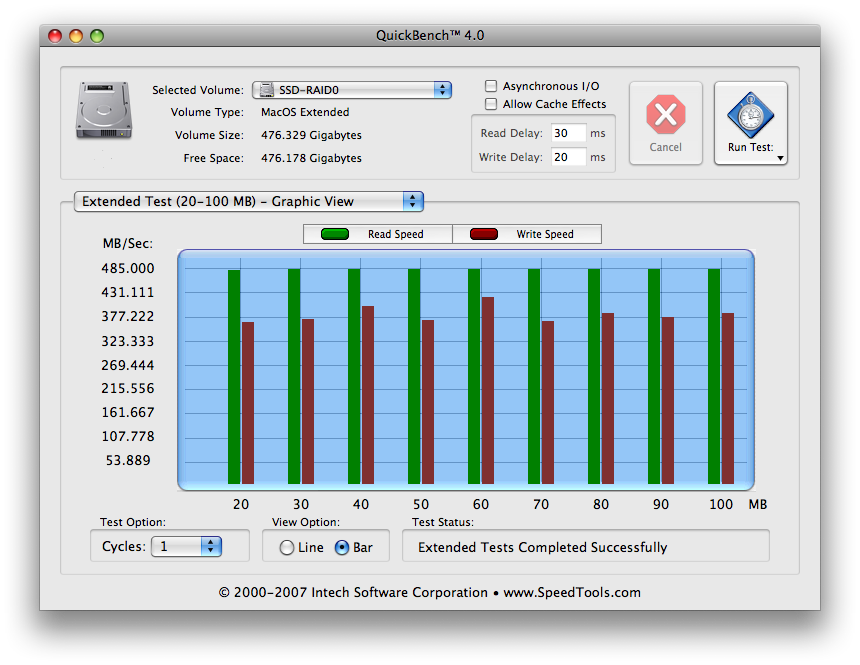The height and width of the screenshot is (665, 860).
Task: Click the green Read Speed legend swatch
Action: [335, 234]
